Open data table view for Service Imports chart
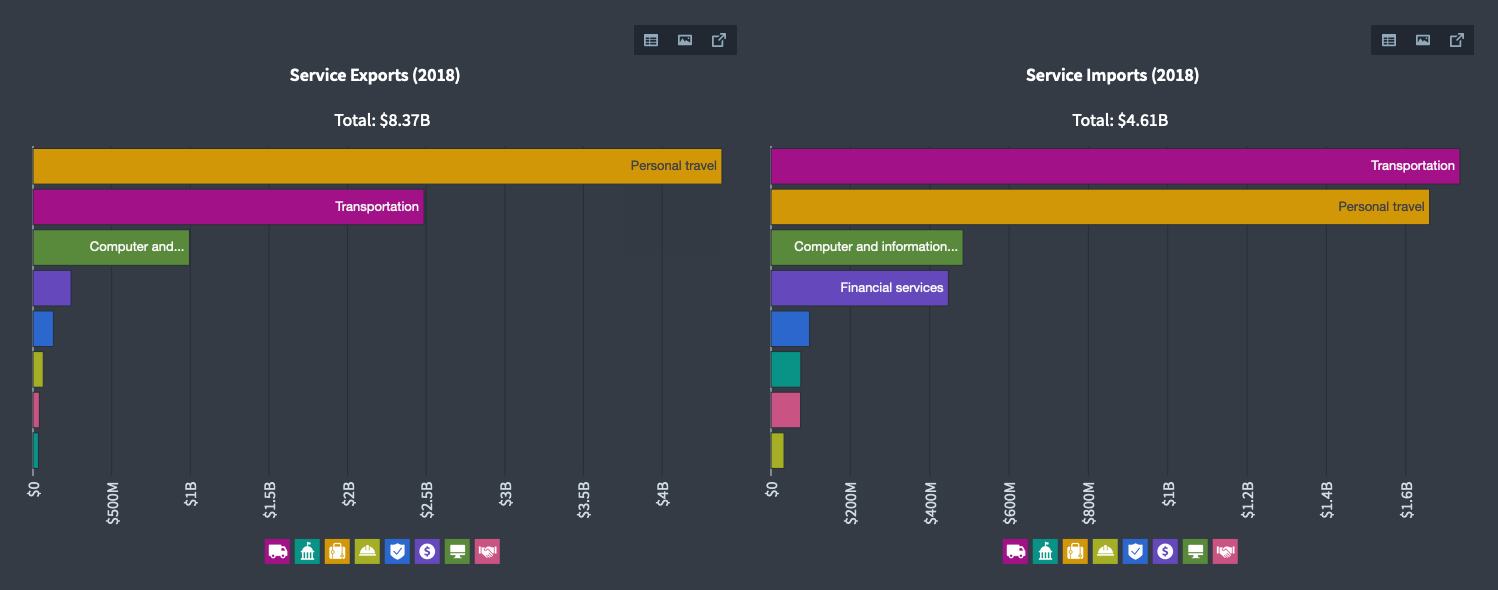This screenshot has height=590, width=1498. click(x=1389, y=40)
